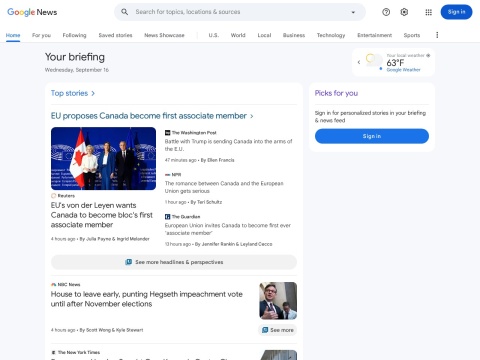Open Top stories section chevron
This screenshot has width=480, height=360.
(x=93, y=93)
